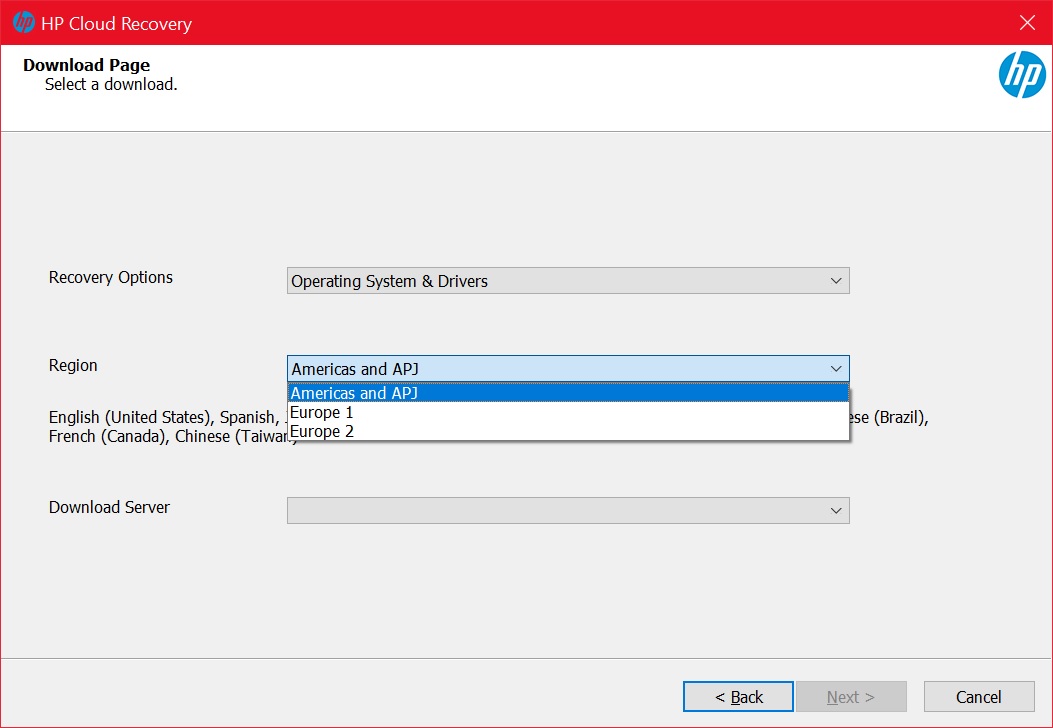
Task: Click the Download Page heading
Action: tap(87, 65)
